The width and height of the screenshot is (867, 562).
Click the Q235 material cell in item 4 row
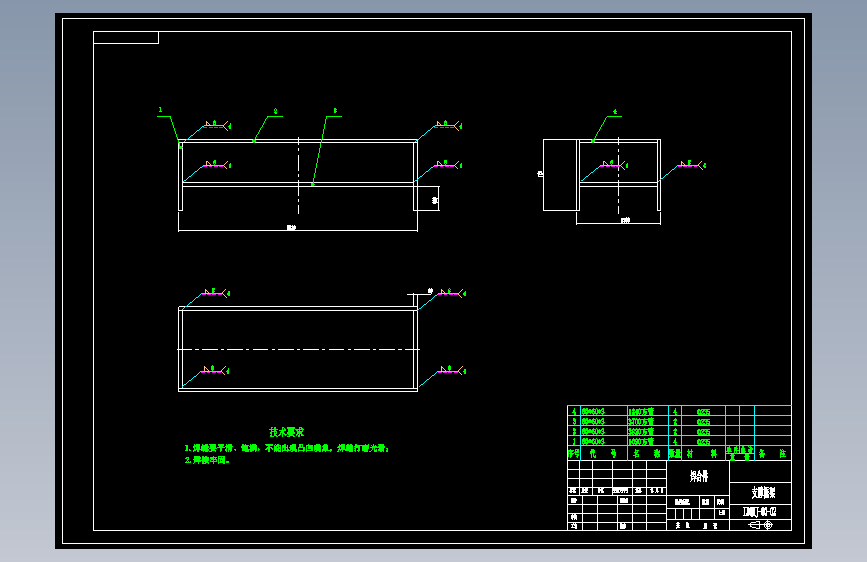click(703, 412)
